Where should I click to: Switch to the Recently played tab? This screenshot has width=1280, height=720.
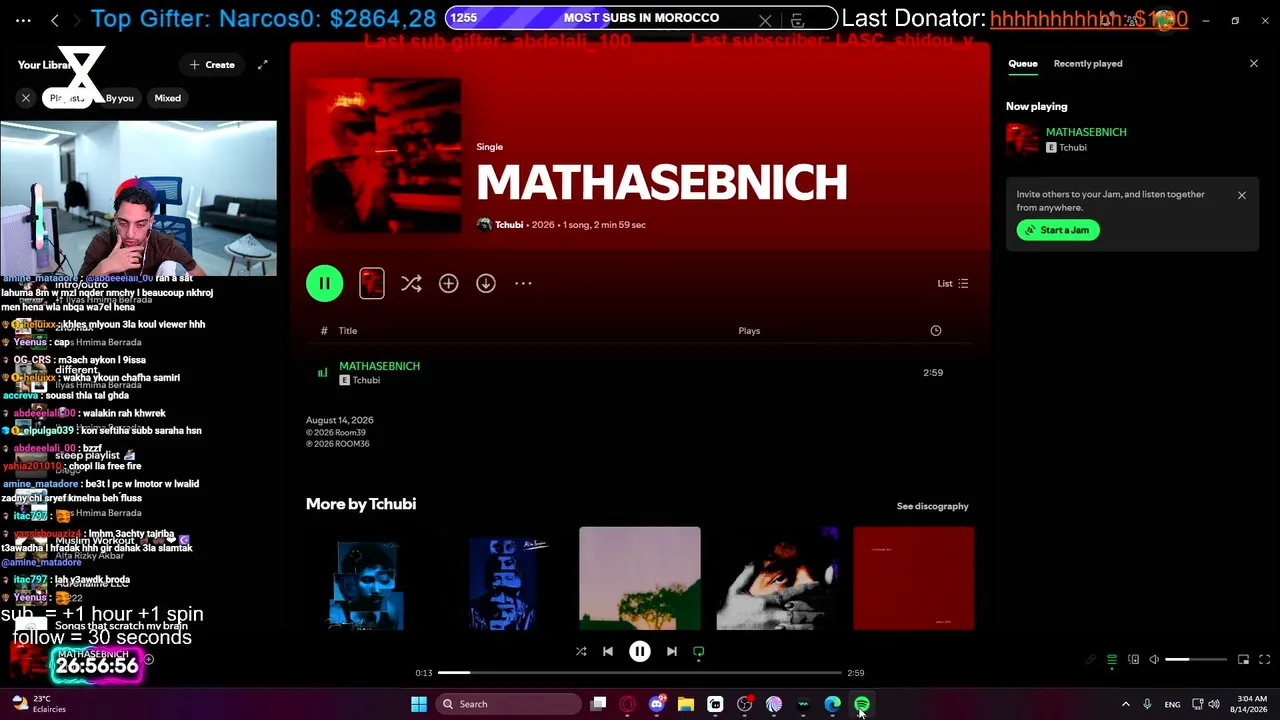pyautogui.click(x=1088, y=64)
